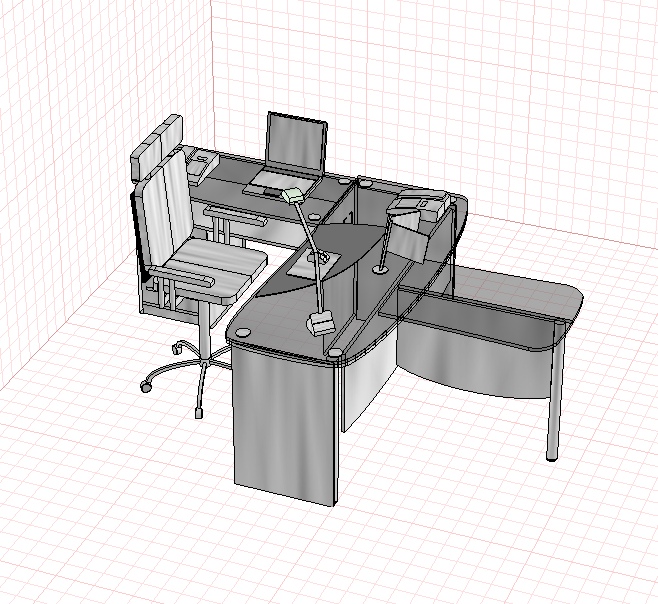Click the laptop keyboard base

(x=279, y=184)
